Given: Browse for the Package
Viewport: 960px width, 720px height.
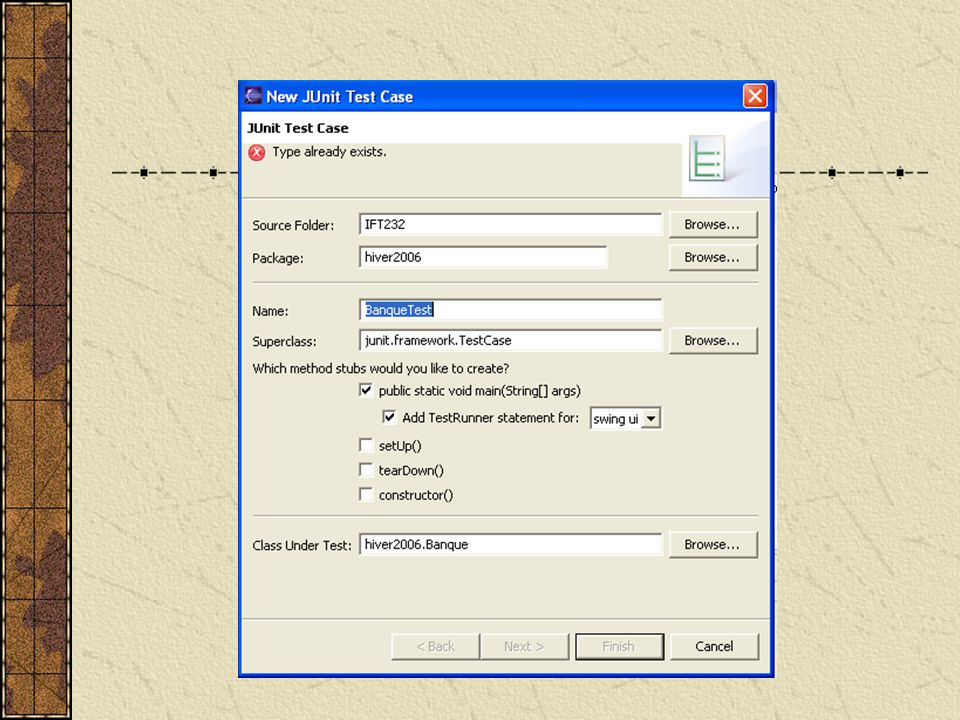Looking at the screenshot, I should tap(713, 258).
